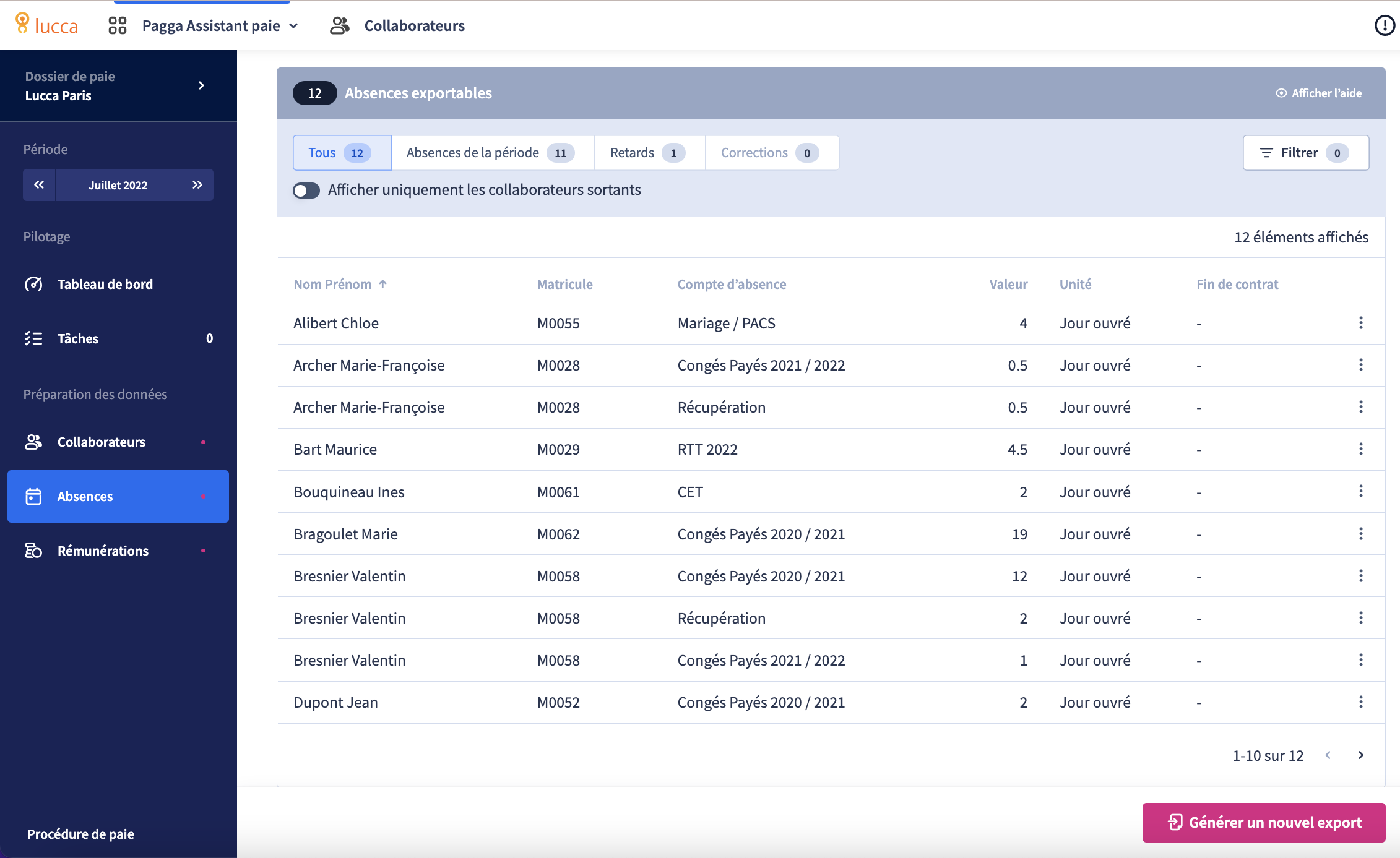
Task: Open the apps grid icon
Action: [117, 25]
